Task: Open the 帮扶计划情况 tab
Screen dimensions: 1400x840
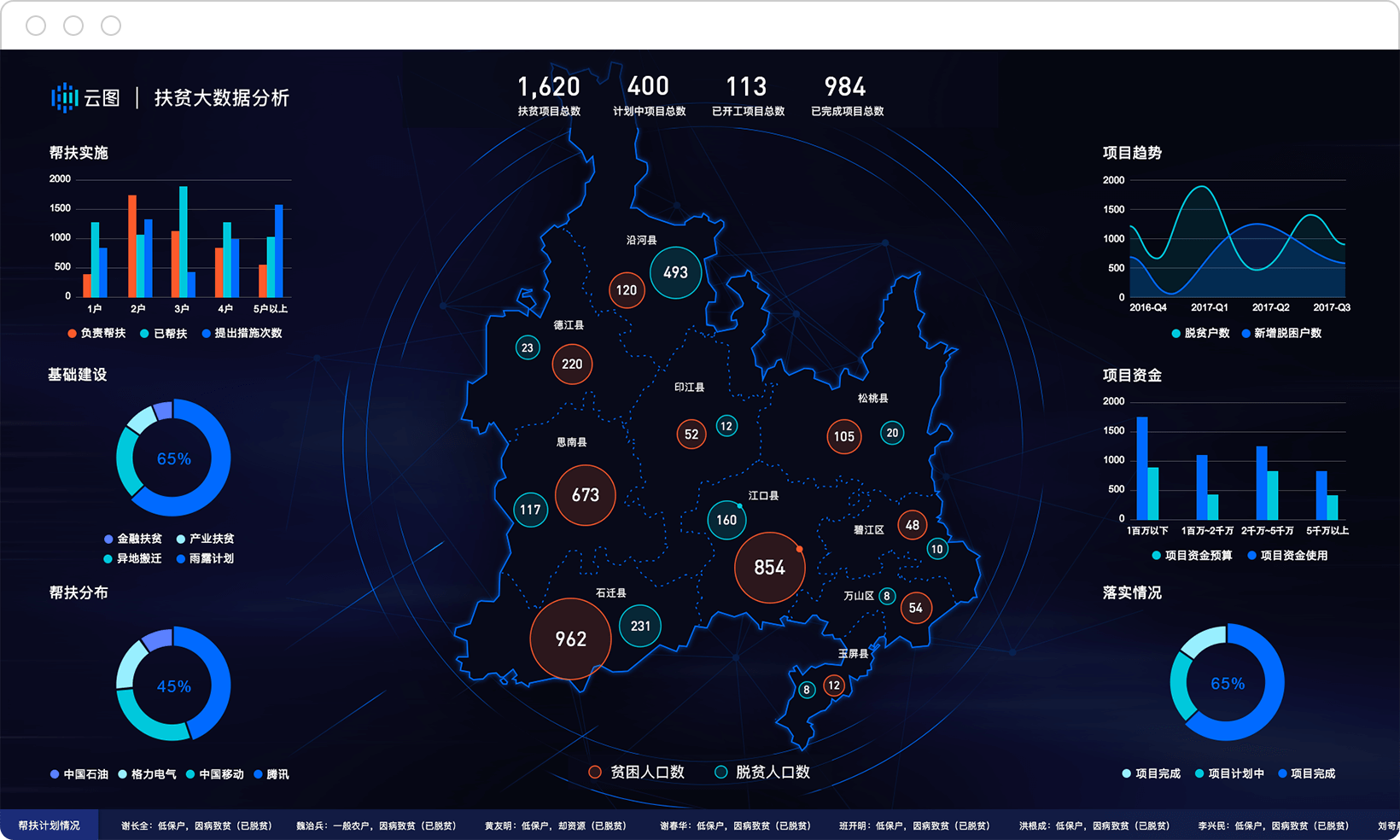Action: pyautogui.click(x=49, y=825)
